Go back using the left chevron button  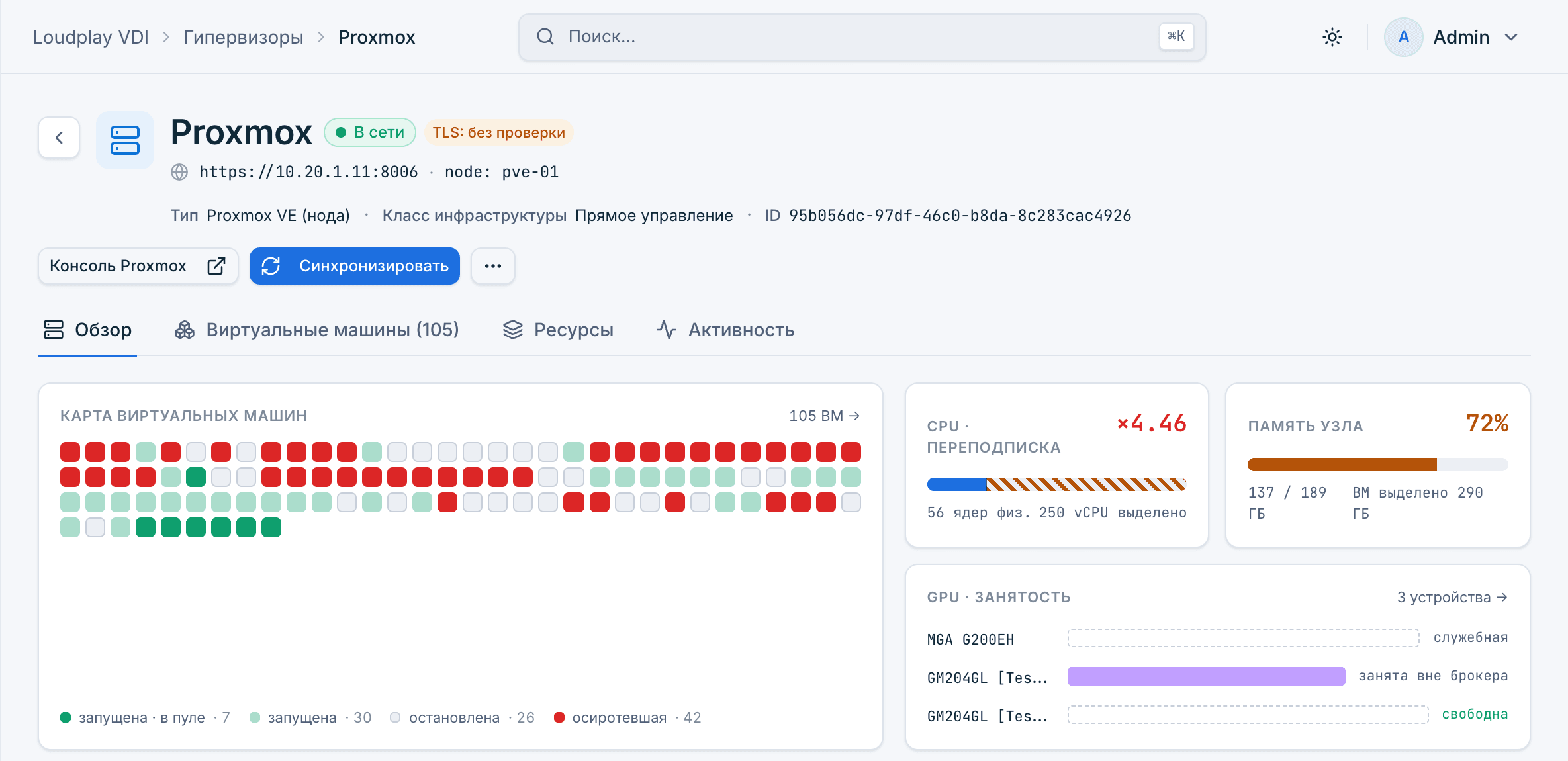[59, 138]
